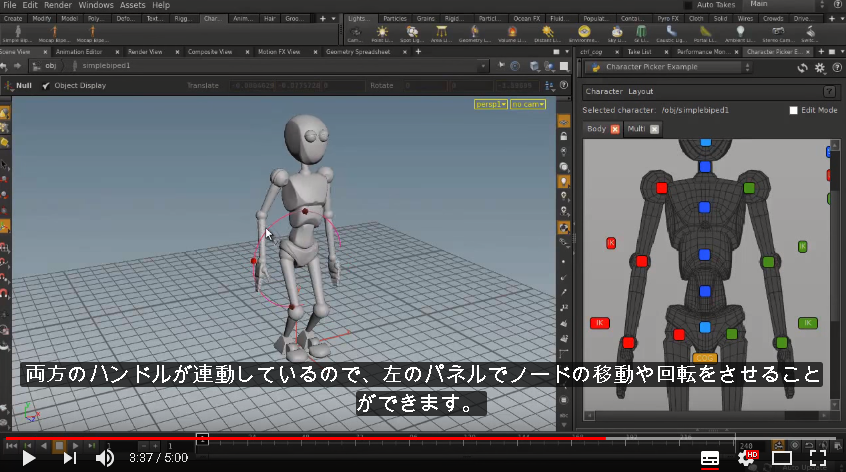Click the blue chest control swatch
This screenshot has height=472, width=846.
(x=705, y=207)
